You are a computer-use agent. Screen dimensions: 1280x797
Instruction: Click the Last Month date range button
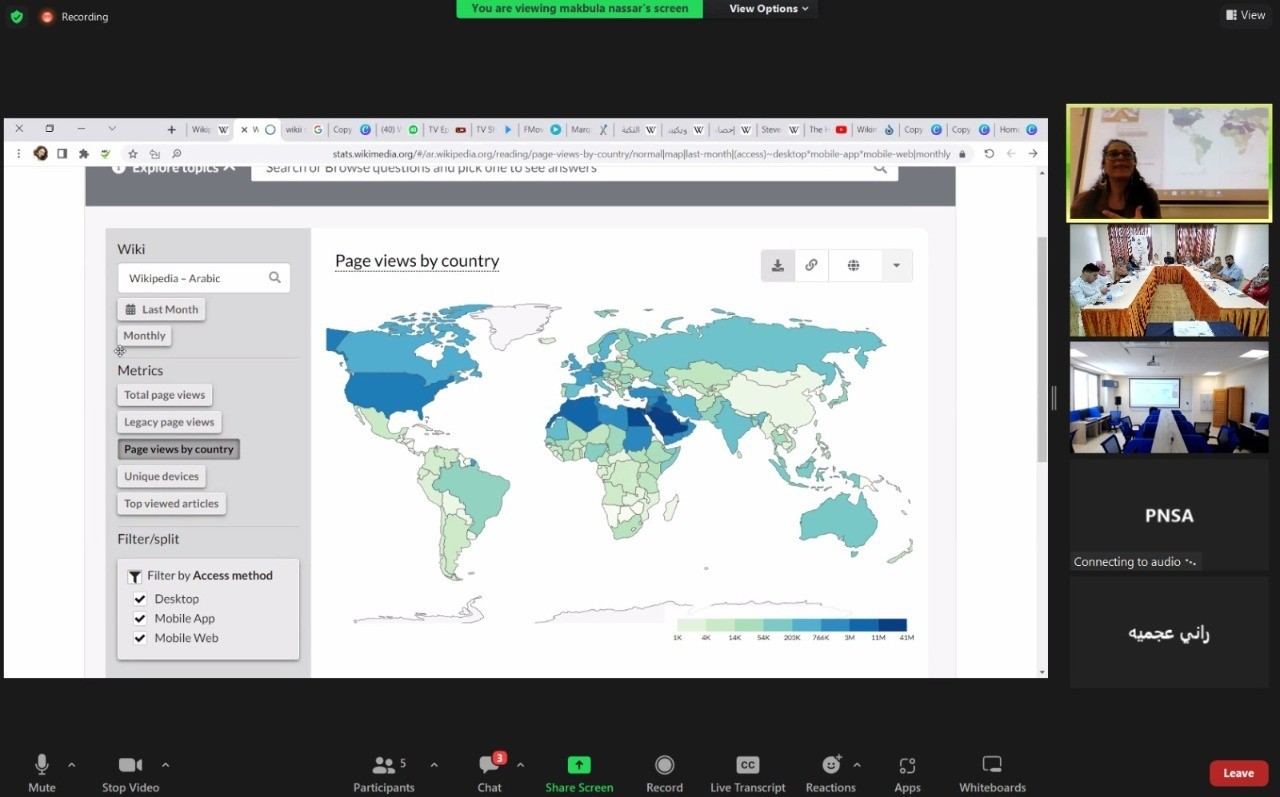pyautogui.click(x=162, y=310)
